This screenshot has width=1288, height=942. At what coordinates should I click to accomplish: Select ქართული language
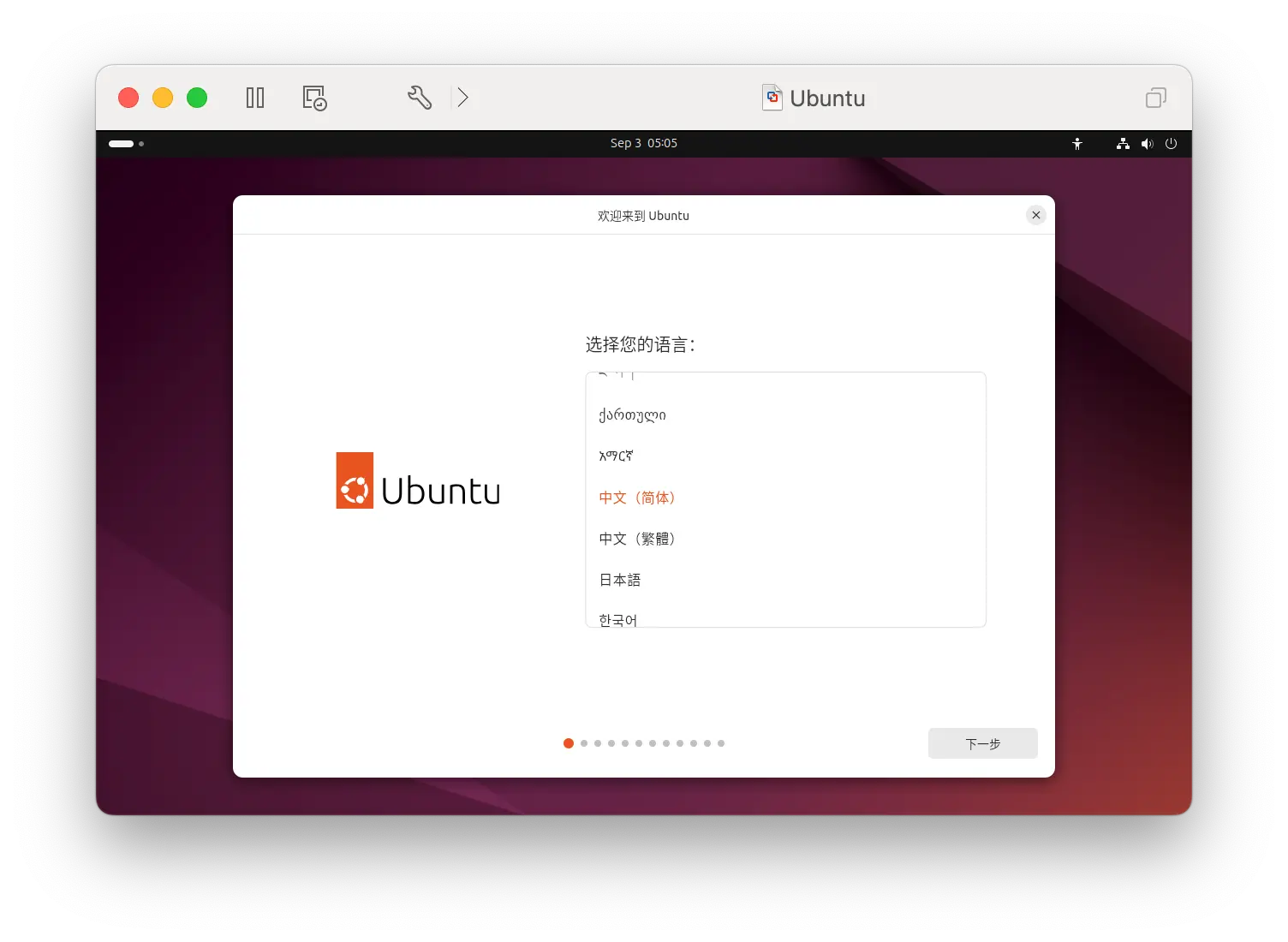point(785,415)
